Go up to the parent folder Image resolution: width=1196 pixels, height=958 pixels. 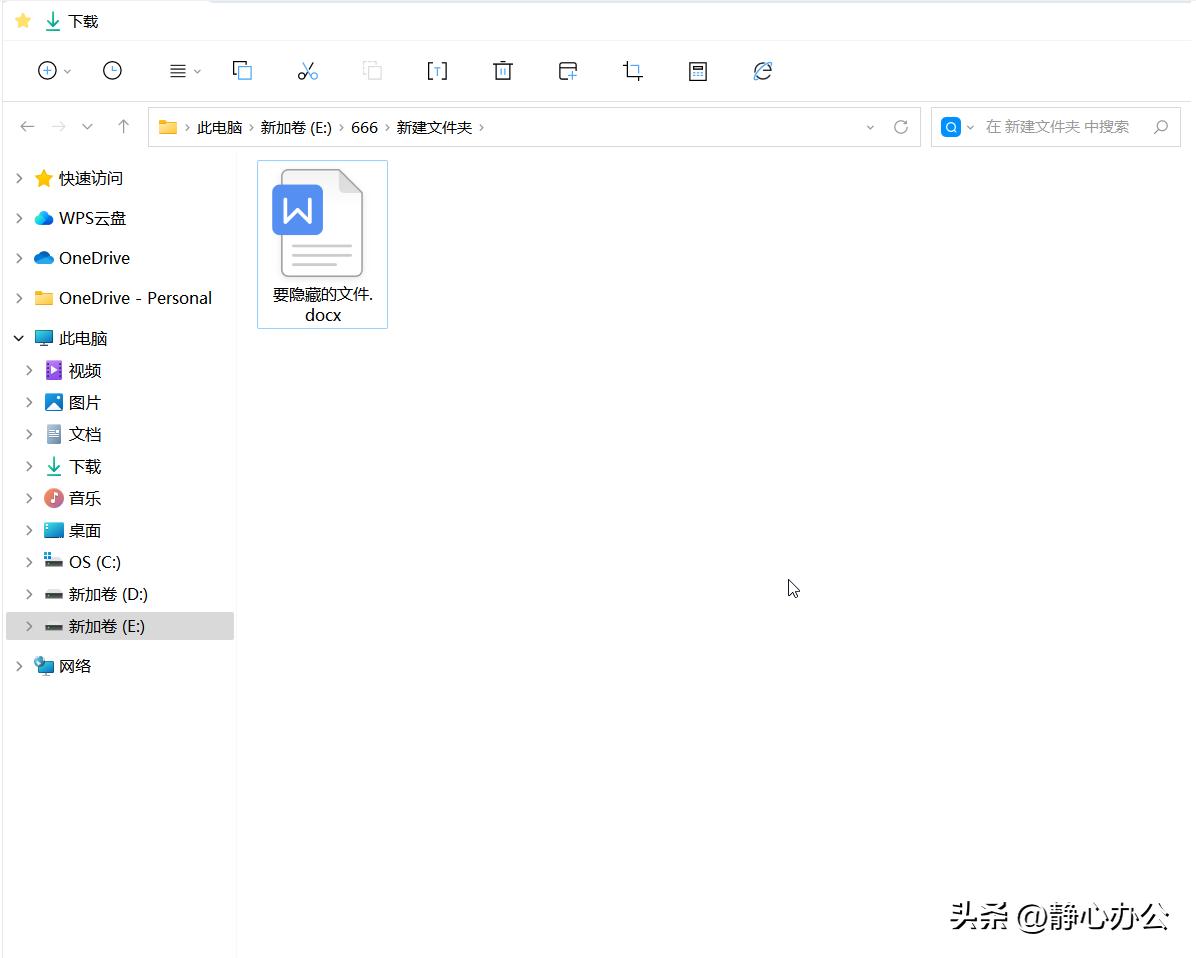coord(122,126)
